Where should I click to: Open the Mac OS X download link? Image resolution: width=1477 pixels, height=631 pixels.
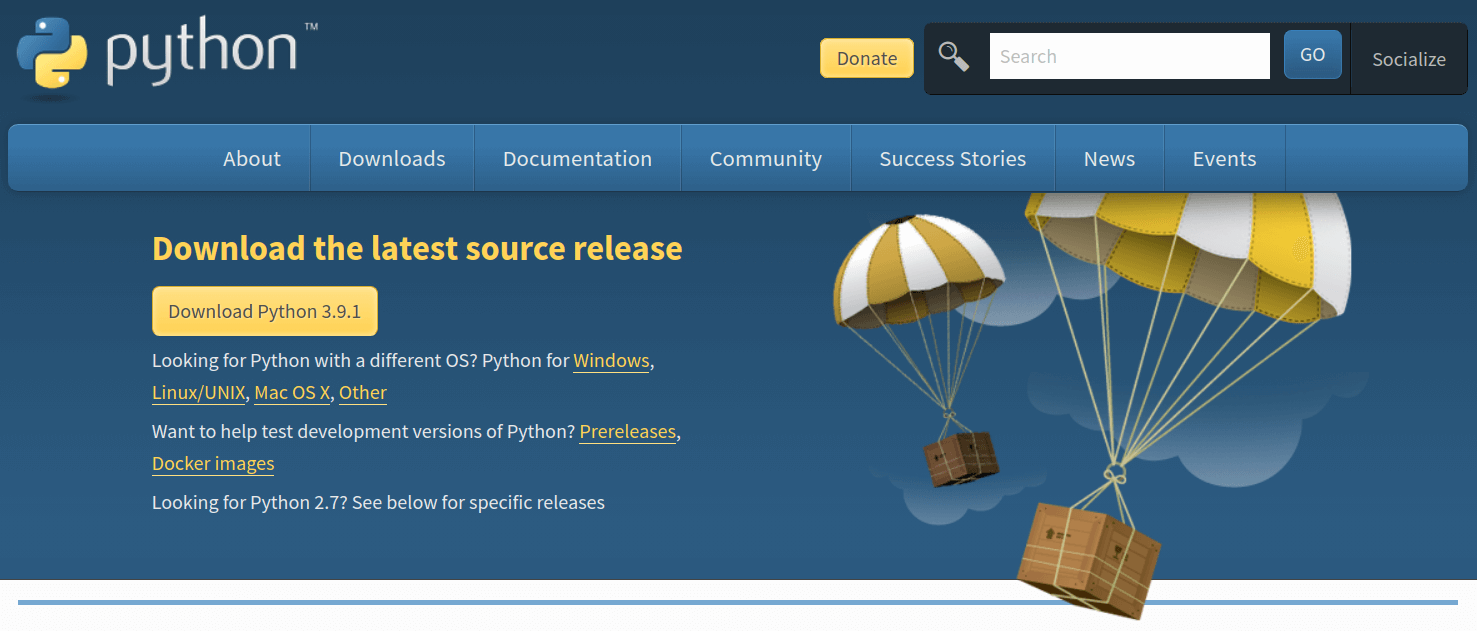coord(291,393)
